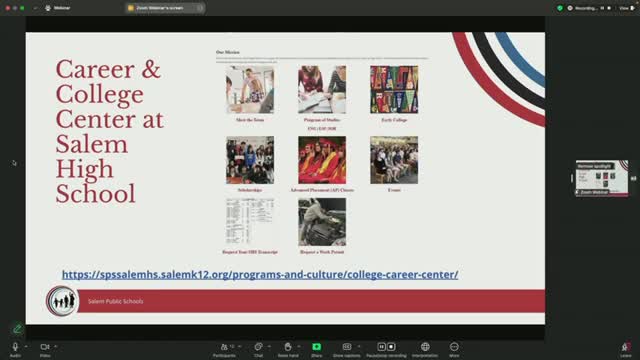Open the Early College pennants thumbnail

(x=394, y=90)
